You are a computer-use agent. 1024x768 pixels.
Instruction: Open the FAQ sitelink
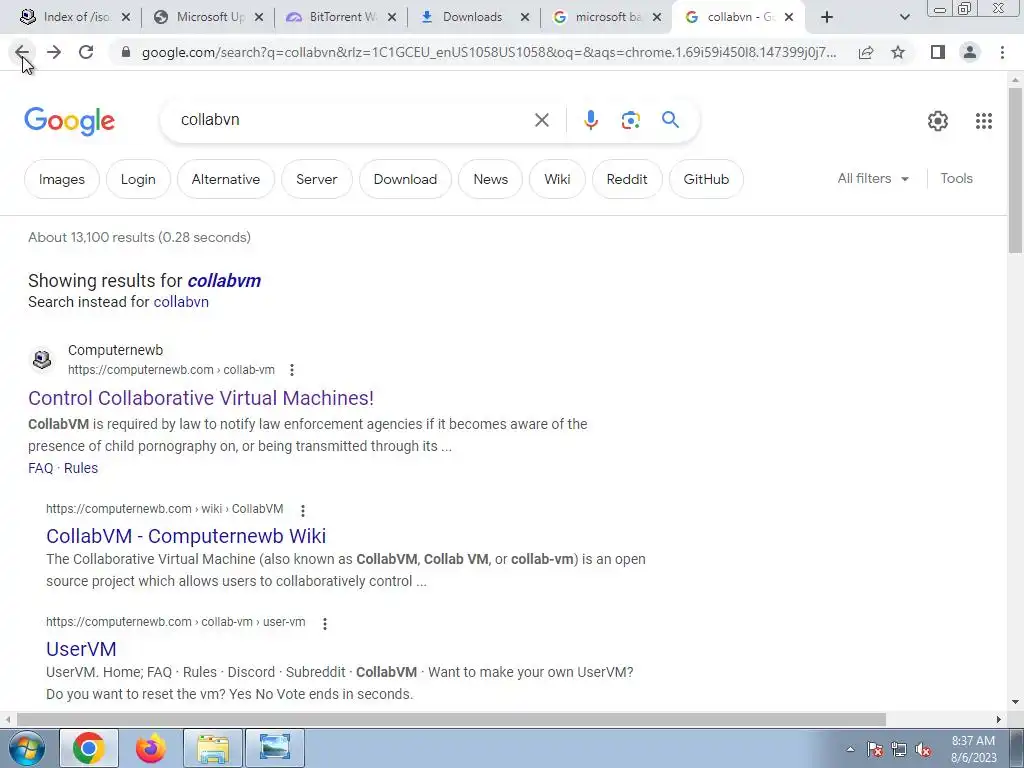tap(40, 468)
